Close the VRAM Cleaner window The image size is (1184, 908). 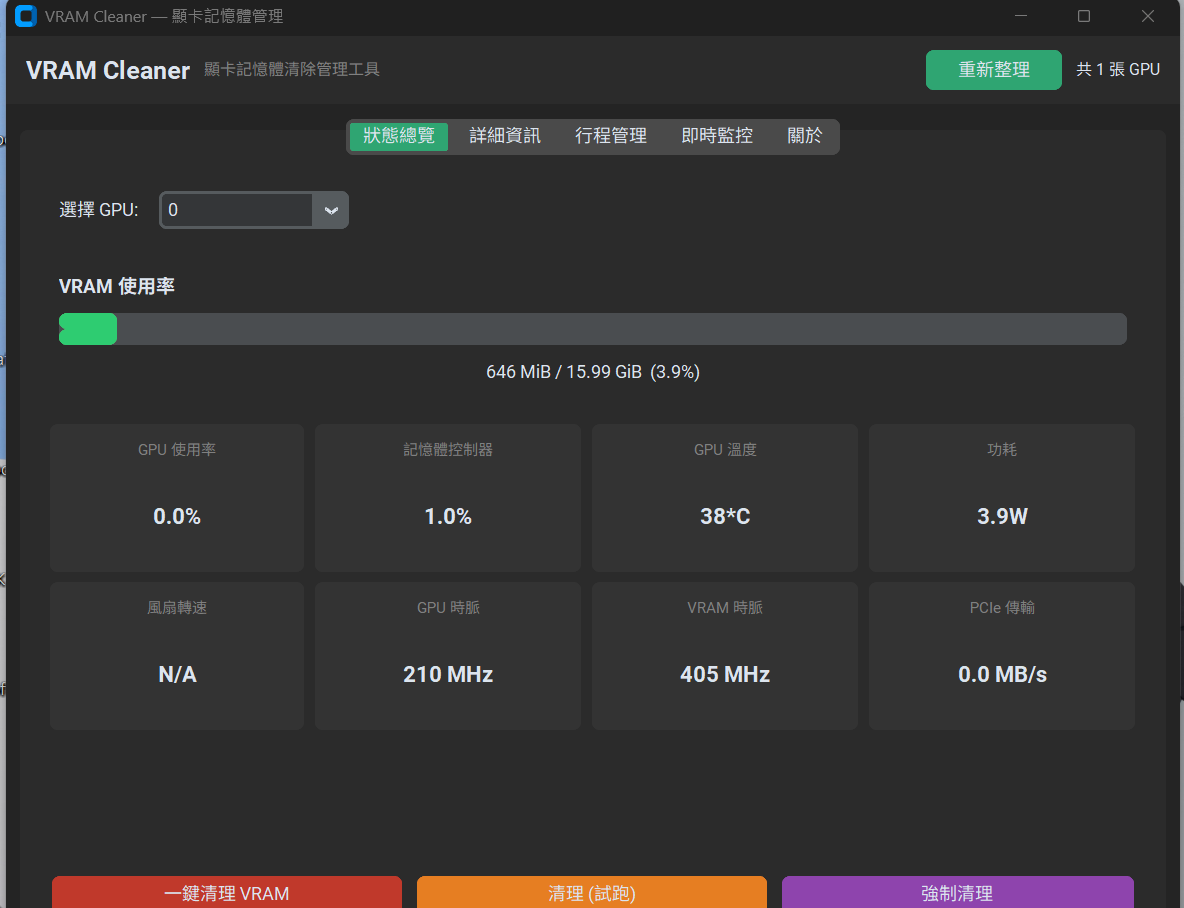coord(1148,16)
